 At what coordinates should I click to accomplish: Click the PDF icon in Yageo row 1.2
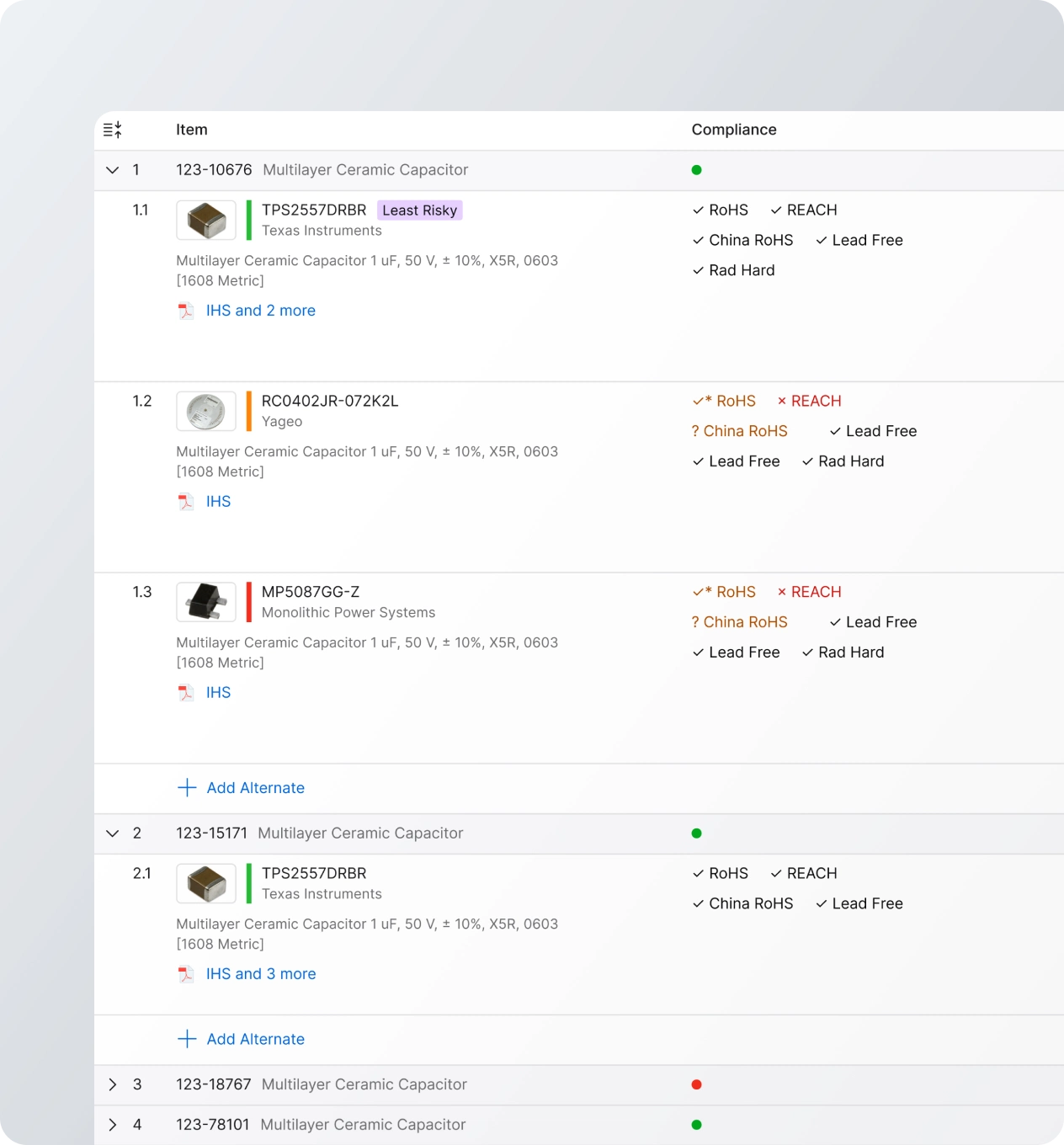(186, 502)
